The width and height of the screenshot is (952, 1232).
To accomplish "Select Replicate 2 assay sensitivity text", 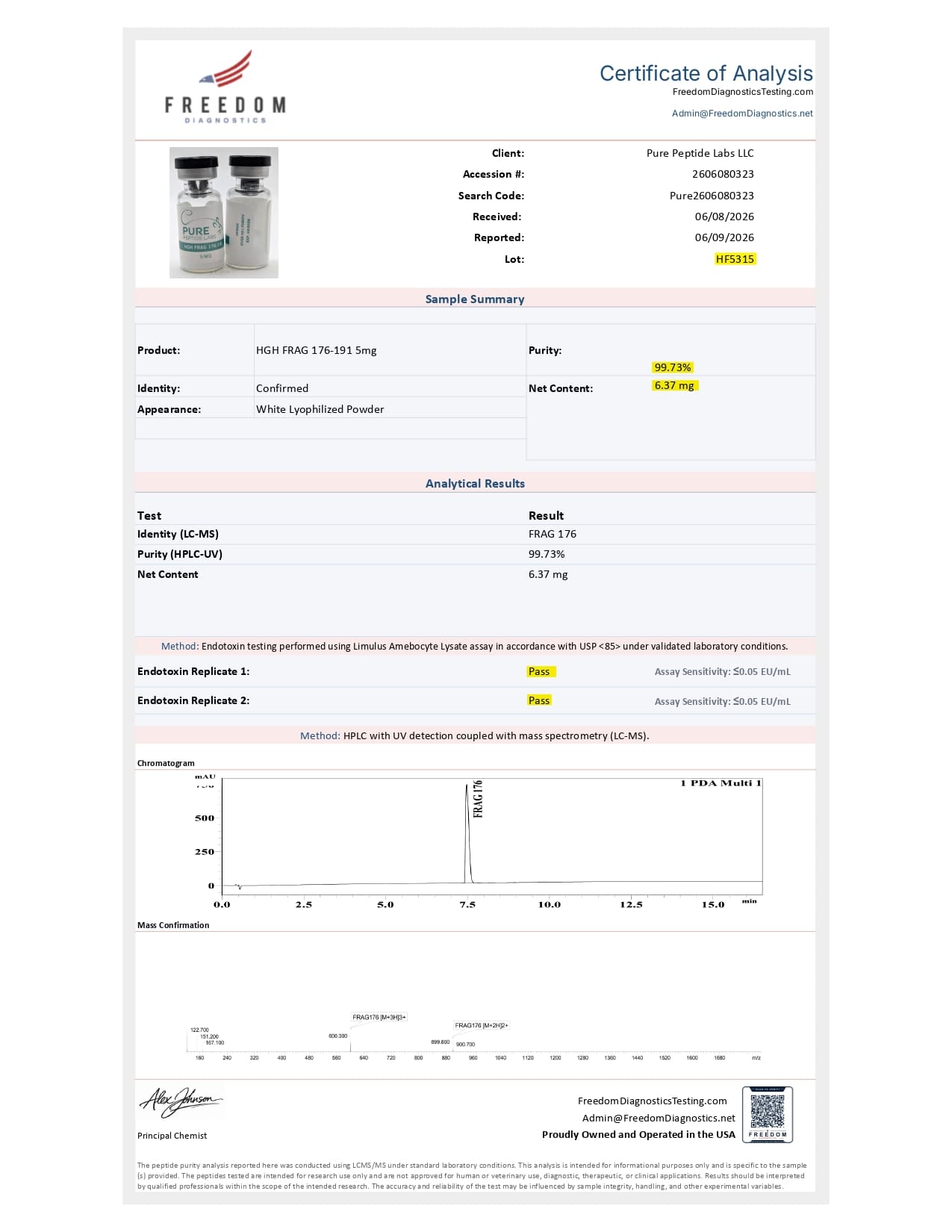I will coord(722,702).
